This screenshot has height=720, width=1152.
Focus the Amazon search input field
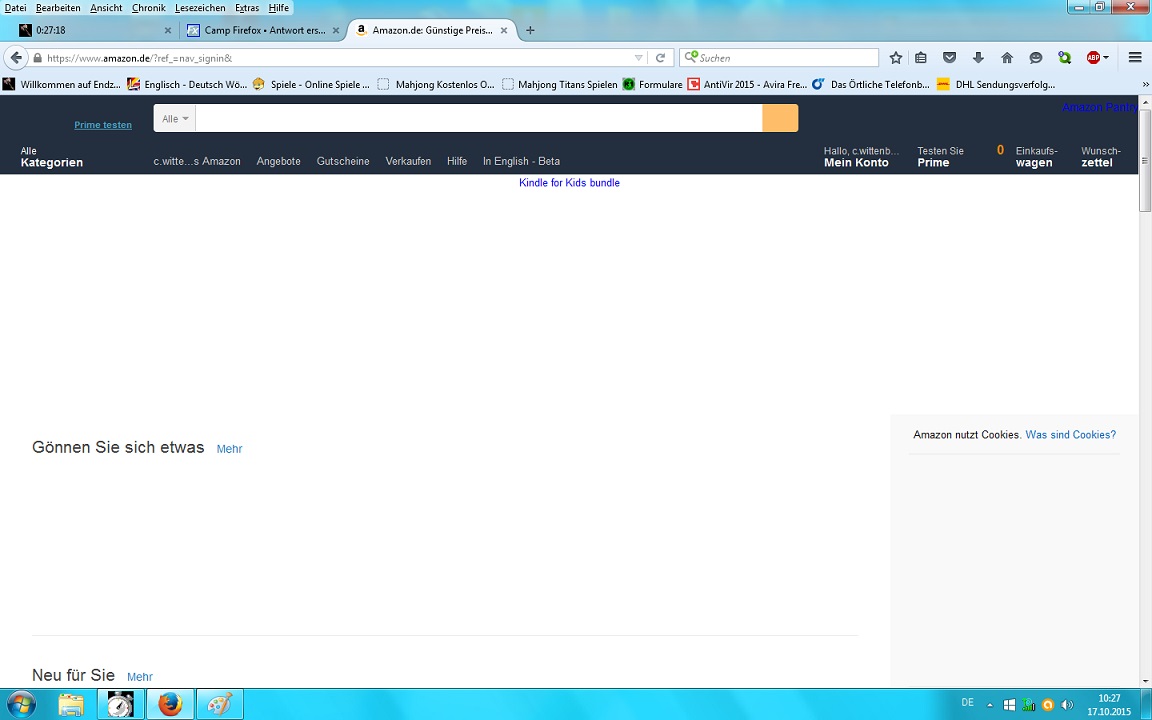click(479, 118)
